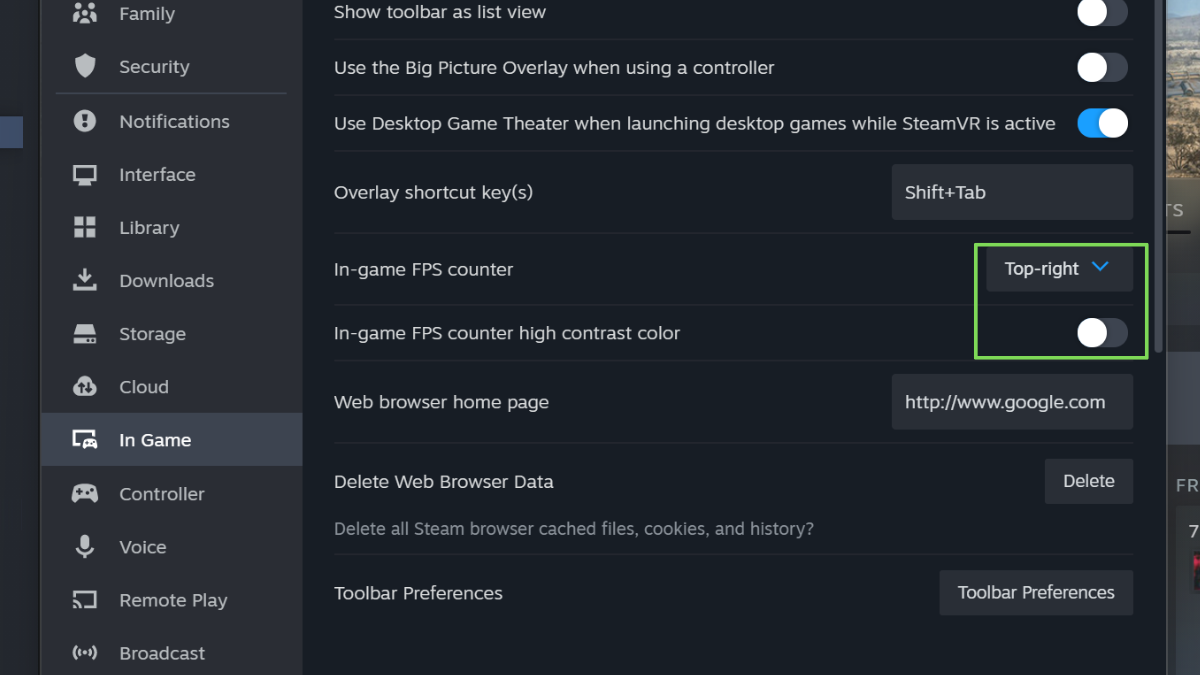Screen dimensions: 1200x675
Task: Select the Storage drive icon
Action: coord(85,333)
